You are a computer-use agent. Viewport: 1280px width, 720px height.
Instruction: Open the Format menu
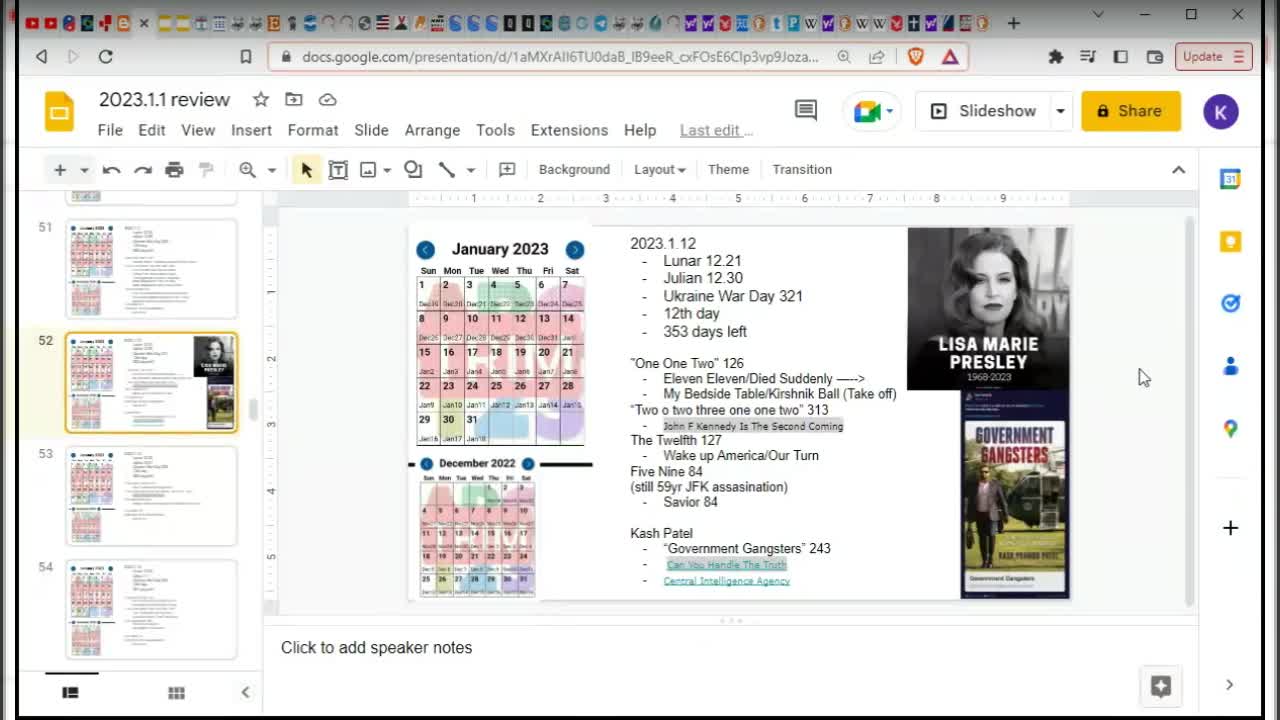313,130
